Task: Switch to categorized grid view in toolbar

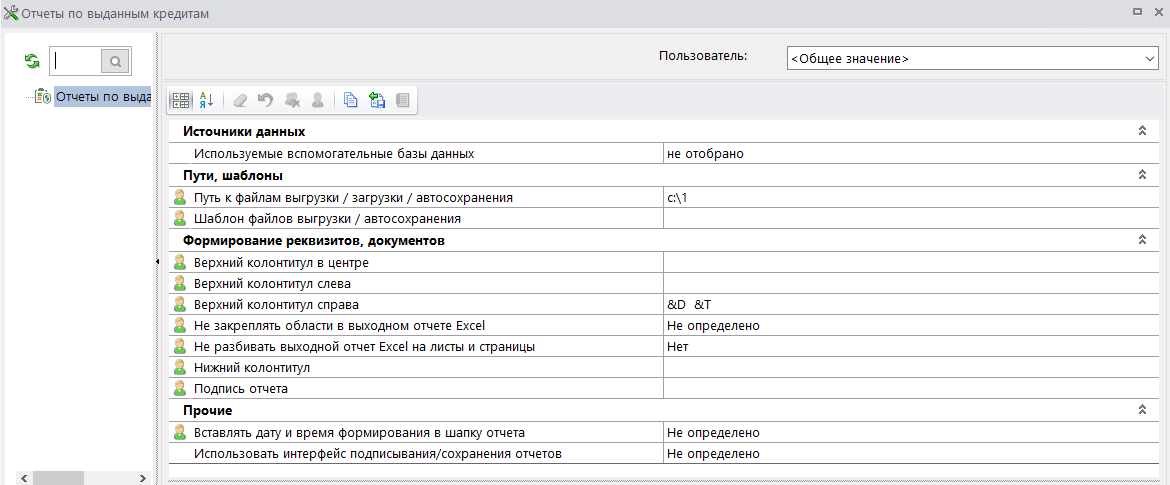Action: [x=181, y=100]
